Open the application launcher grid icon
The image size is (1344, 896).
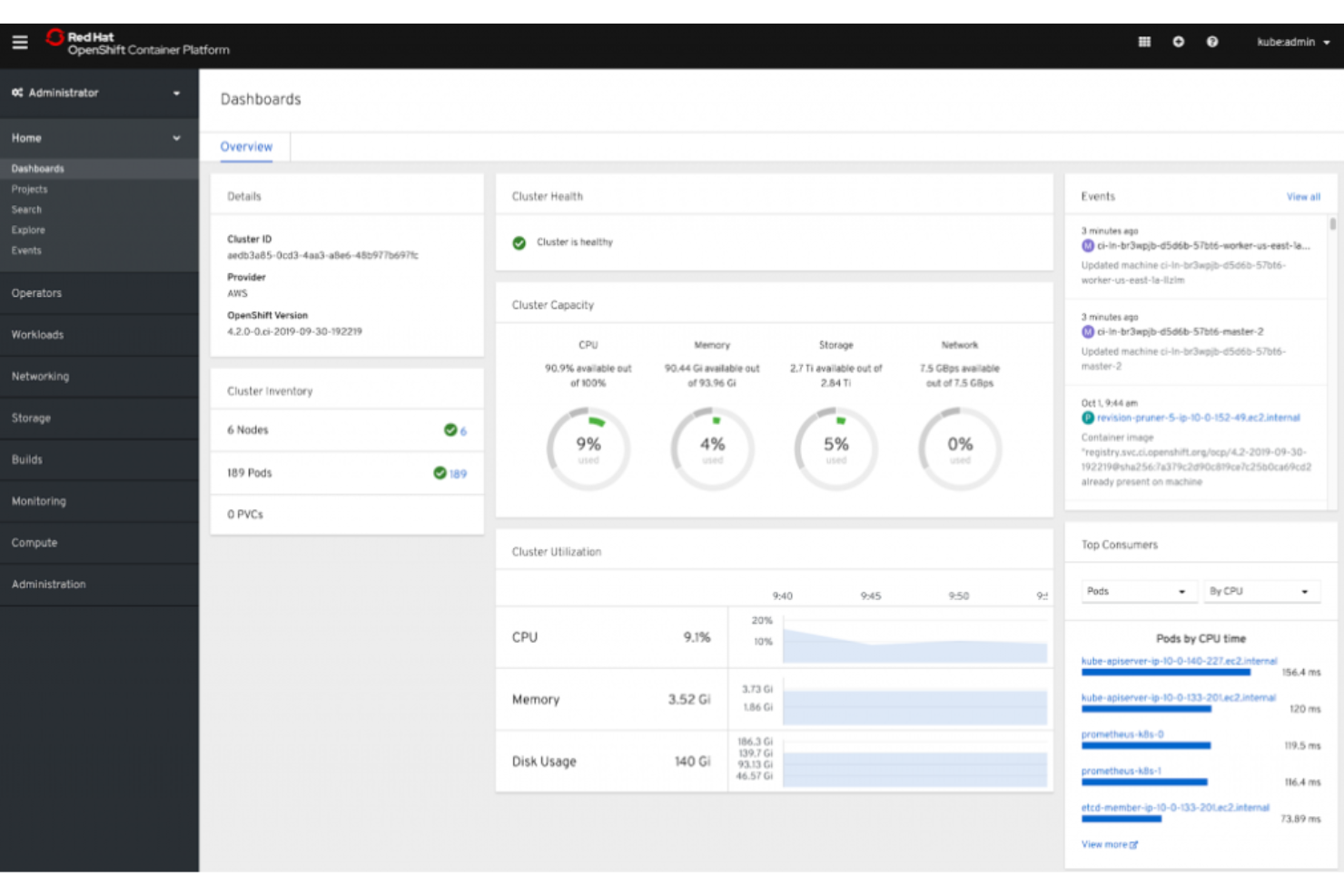(x=1145, y=42)
